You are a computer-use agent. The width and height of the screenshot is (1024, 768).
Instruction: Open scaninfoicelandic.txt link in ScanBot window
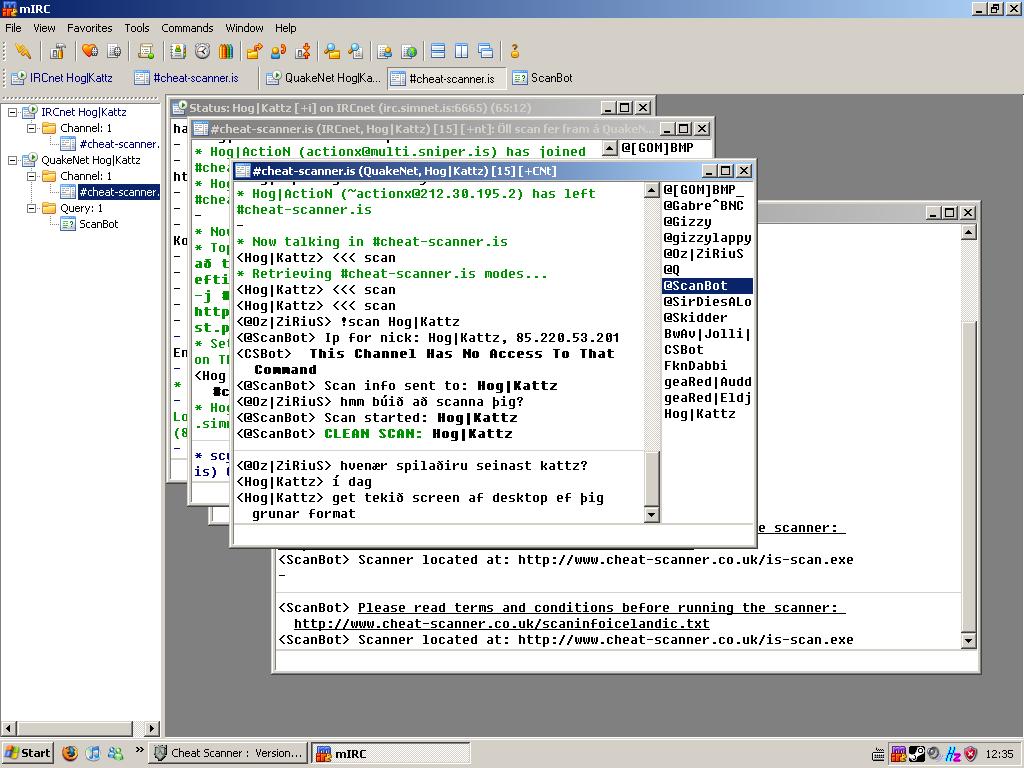(x=502, y=624)
